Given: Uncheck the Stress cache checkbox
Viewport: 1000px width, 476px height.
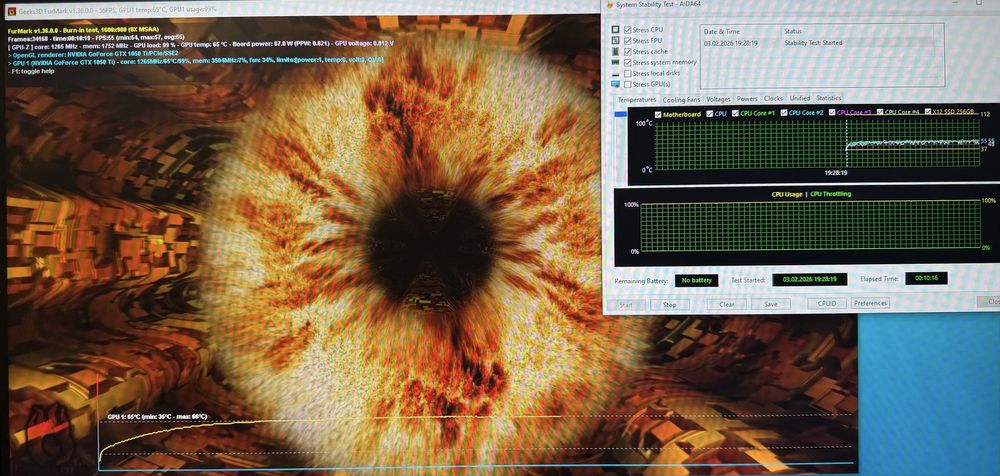Looking at the screenshot, I should coord(628,51).
